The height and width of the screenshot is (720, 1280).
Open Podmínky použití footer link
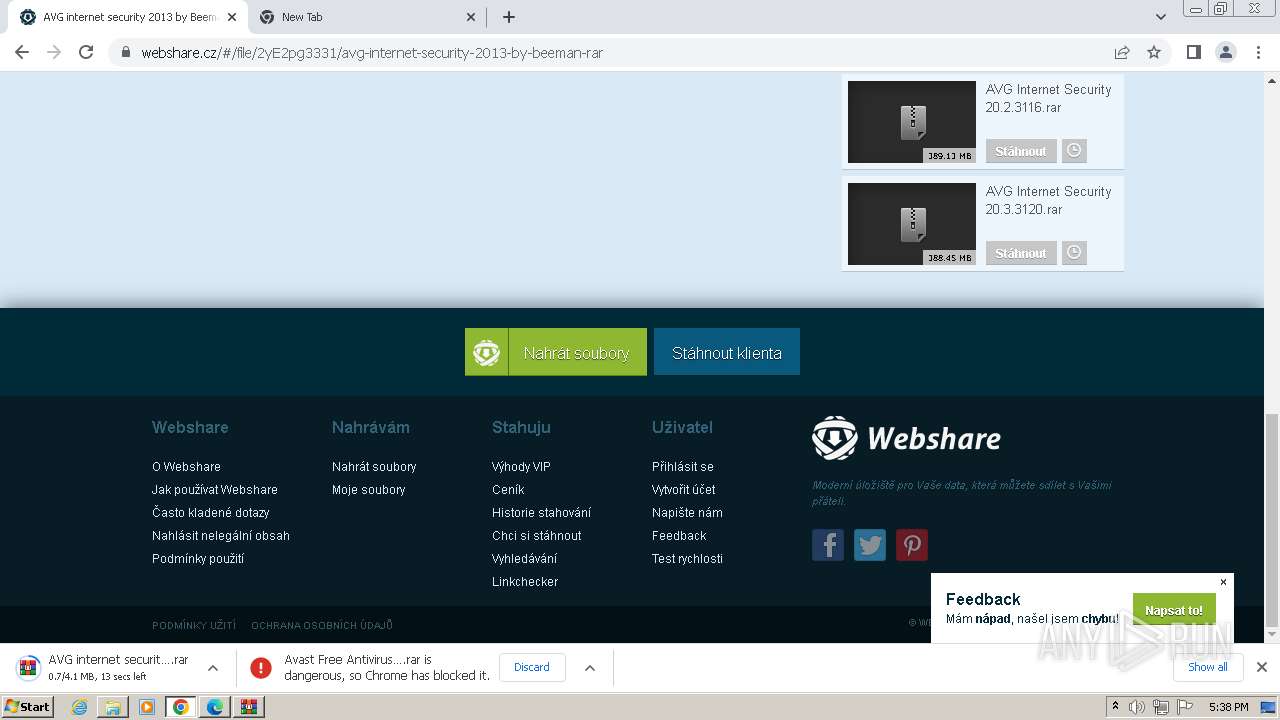(198, 559)
